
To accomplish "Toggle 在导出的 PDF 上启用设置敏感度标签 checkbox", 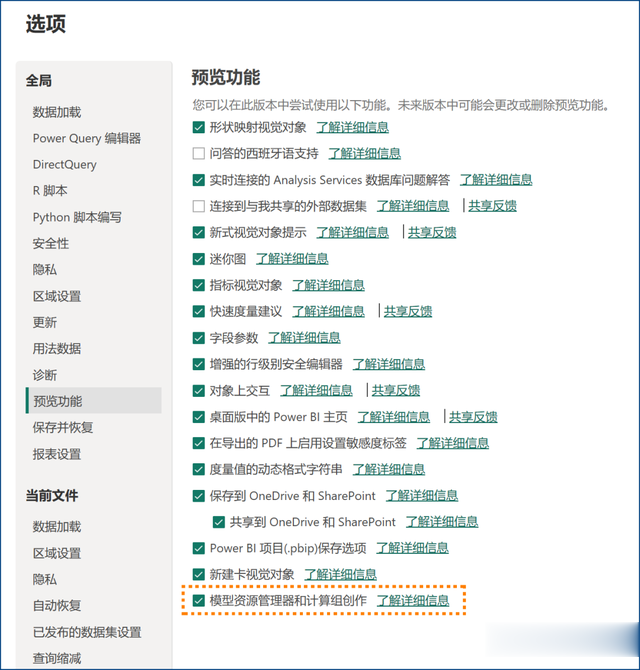I will click(x=199, y=443).
